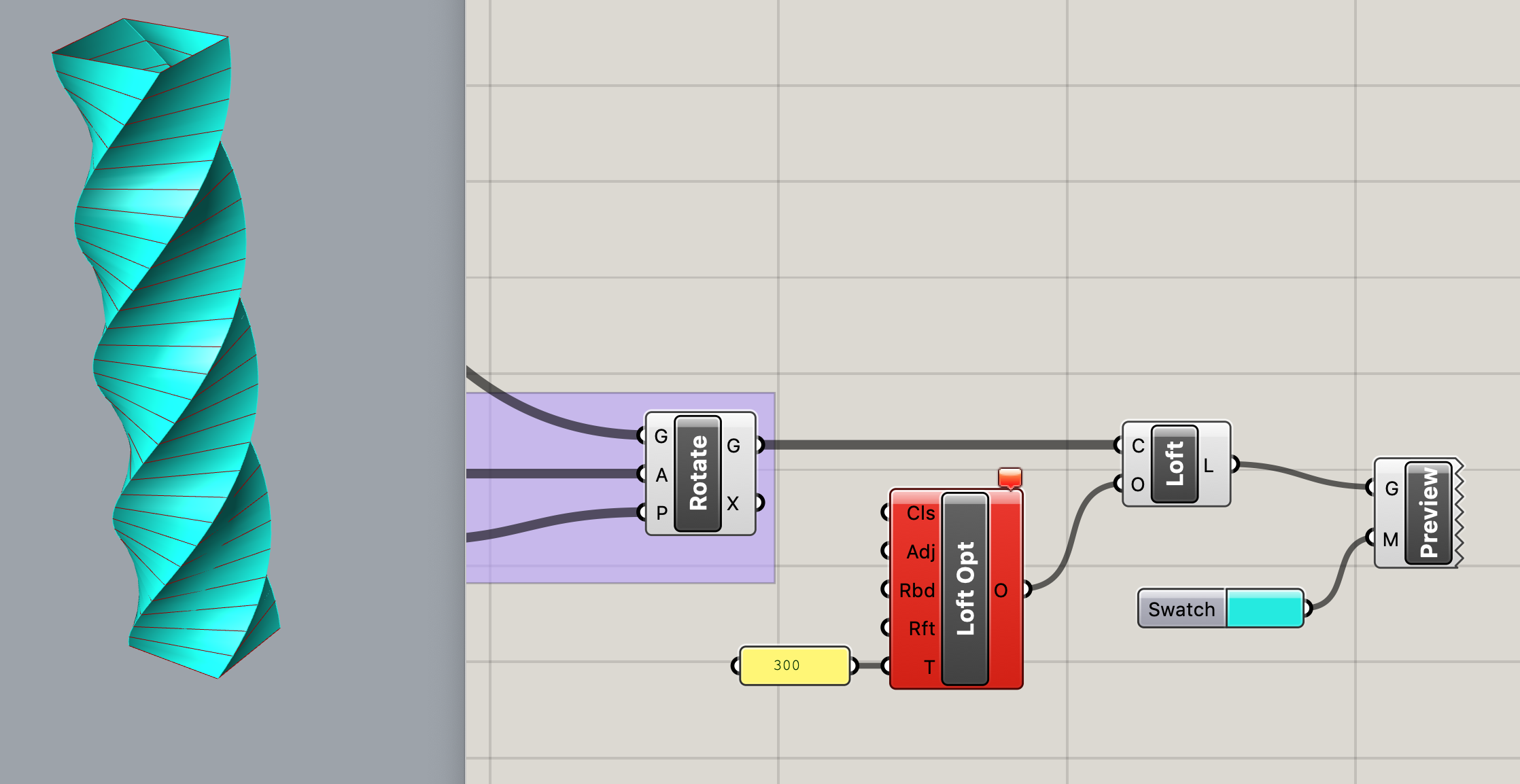Click the Rft input on Loft Opt
Screen dimensions: 1520x784
coord(921,628)
